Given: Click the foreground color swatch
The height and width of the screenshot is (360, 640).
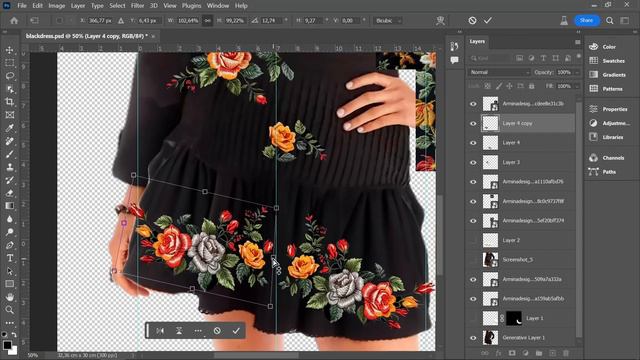Looking at the screenshot, I should pyautogui.click(x=7, y=345).
